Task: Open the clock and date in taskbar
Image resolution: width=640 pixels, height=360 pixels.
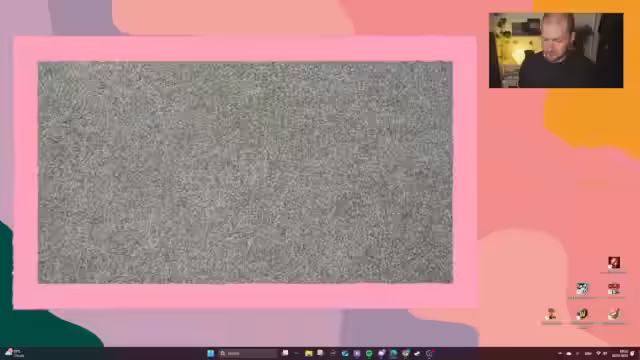Action: [620, 353]
